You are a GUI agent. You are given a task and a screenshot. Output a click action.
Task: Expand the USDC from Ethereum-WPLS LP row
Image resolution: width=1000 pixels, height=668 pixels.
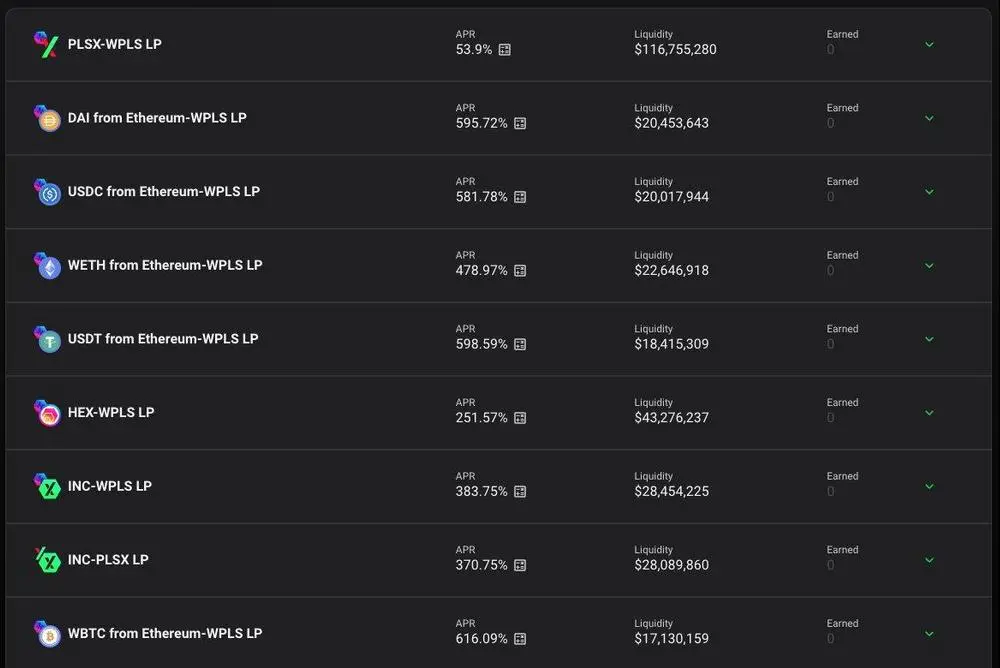(929, 192)
